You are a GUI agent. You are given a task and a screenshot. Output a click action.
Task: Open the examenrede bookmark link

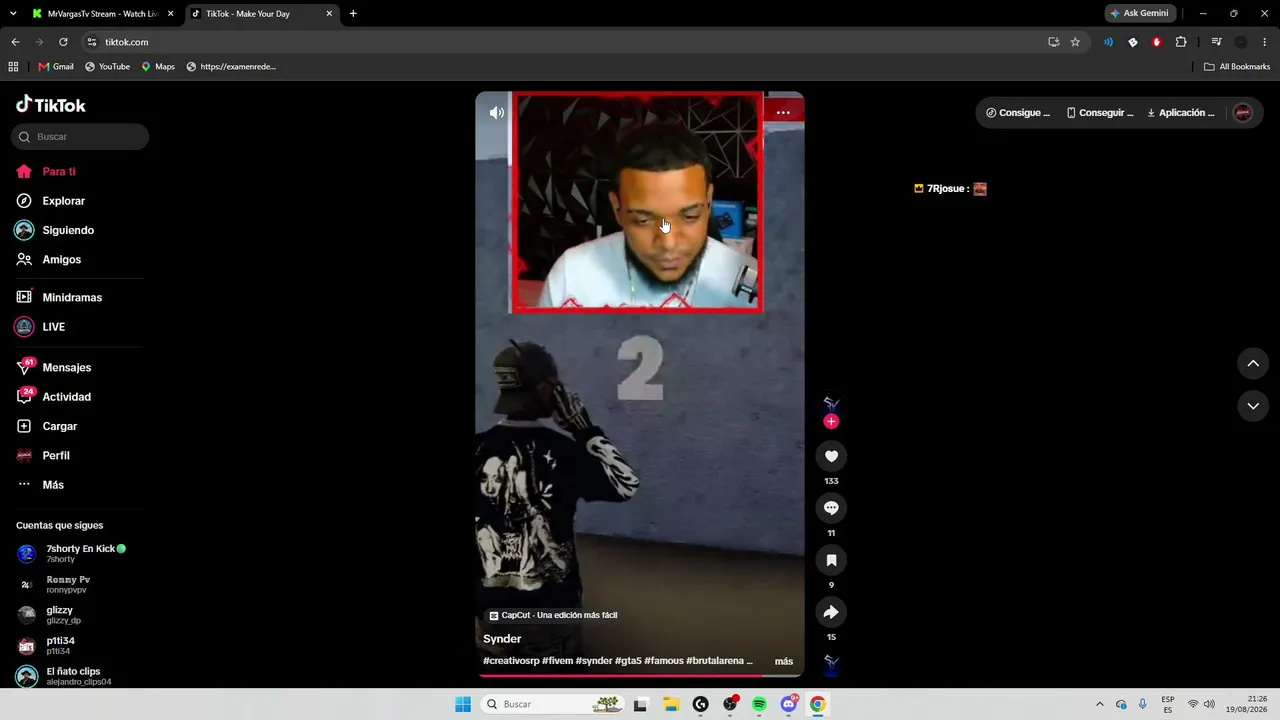point(231,67)
